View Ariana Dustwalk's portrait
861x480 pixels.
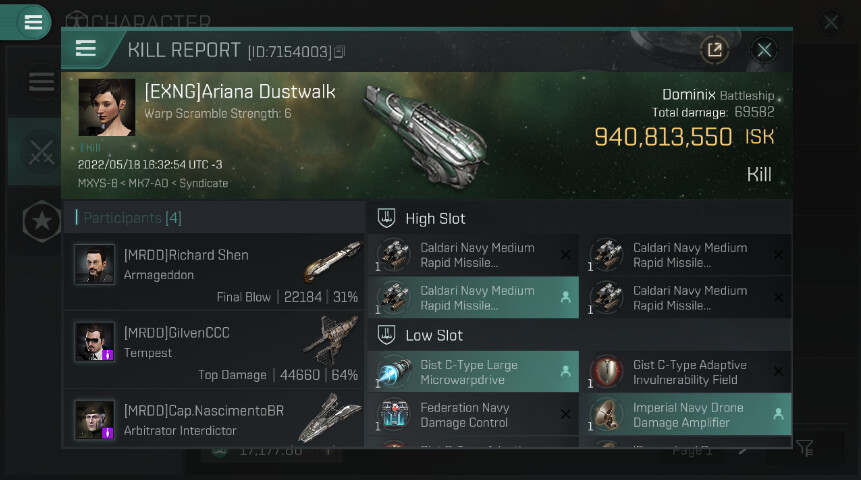click(x=107, y=108)
